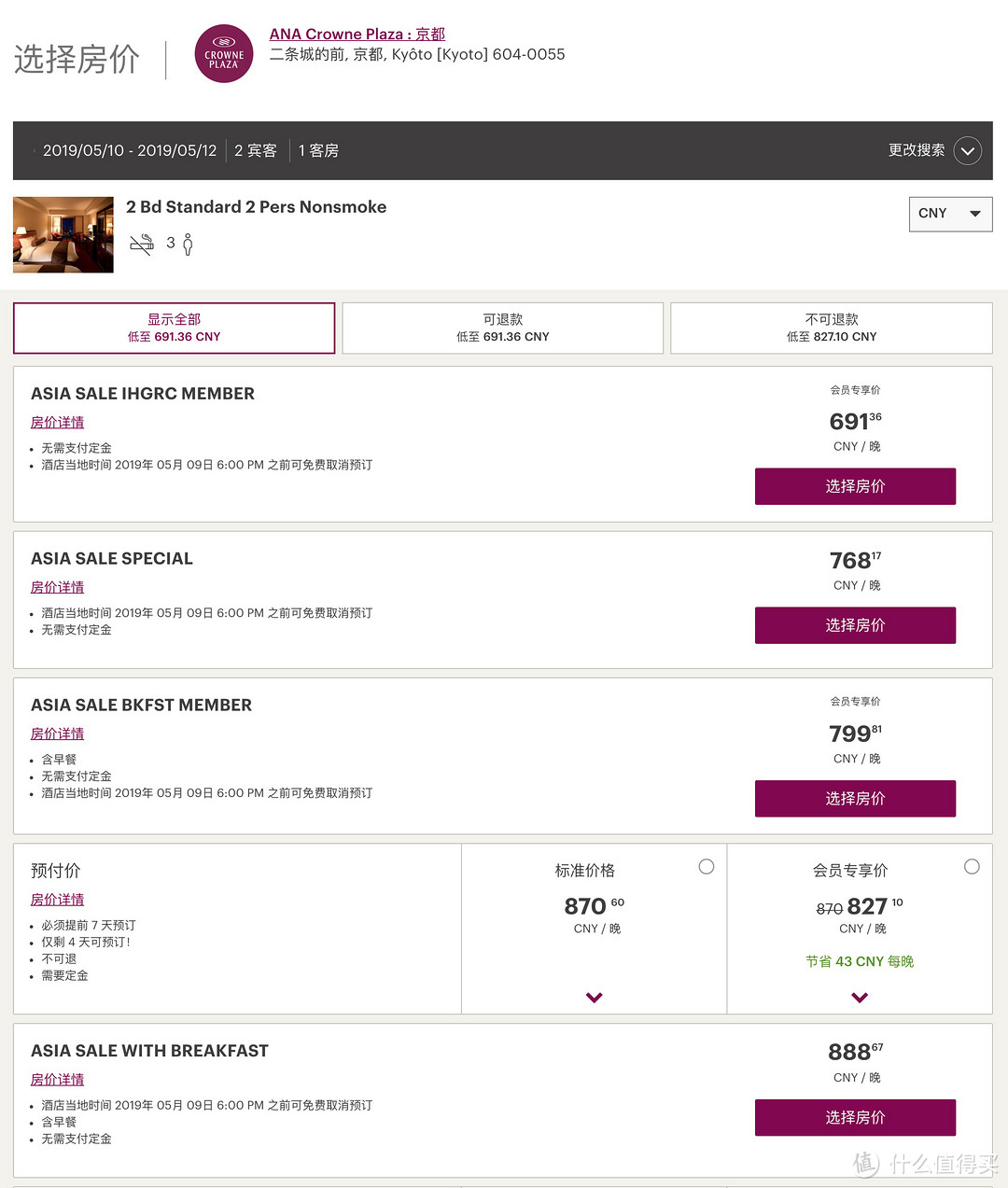
Task: Click 选择房价 for ASIA SALE SPECIAL
Action: (855, 625)
